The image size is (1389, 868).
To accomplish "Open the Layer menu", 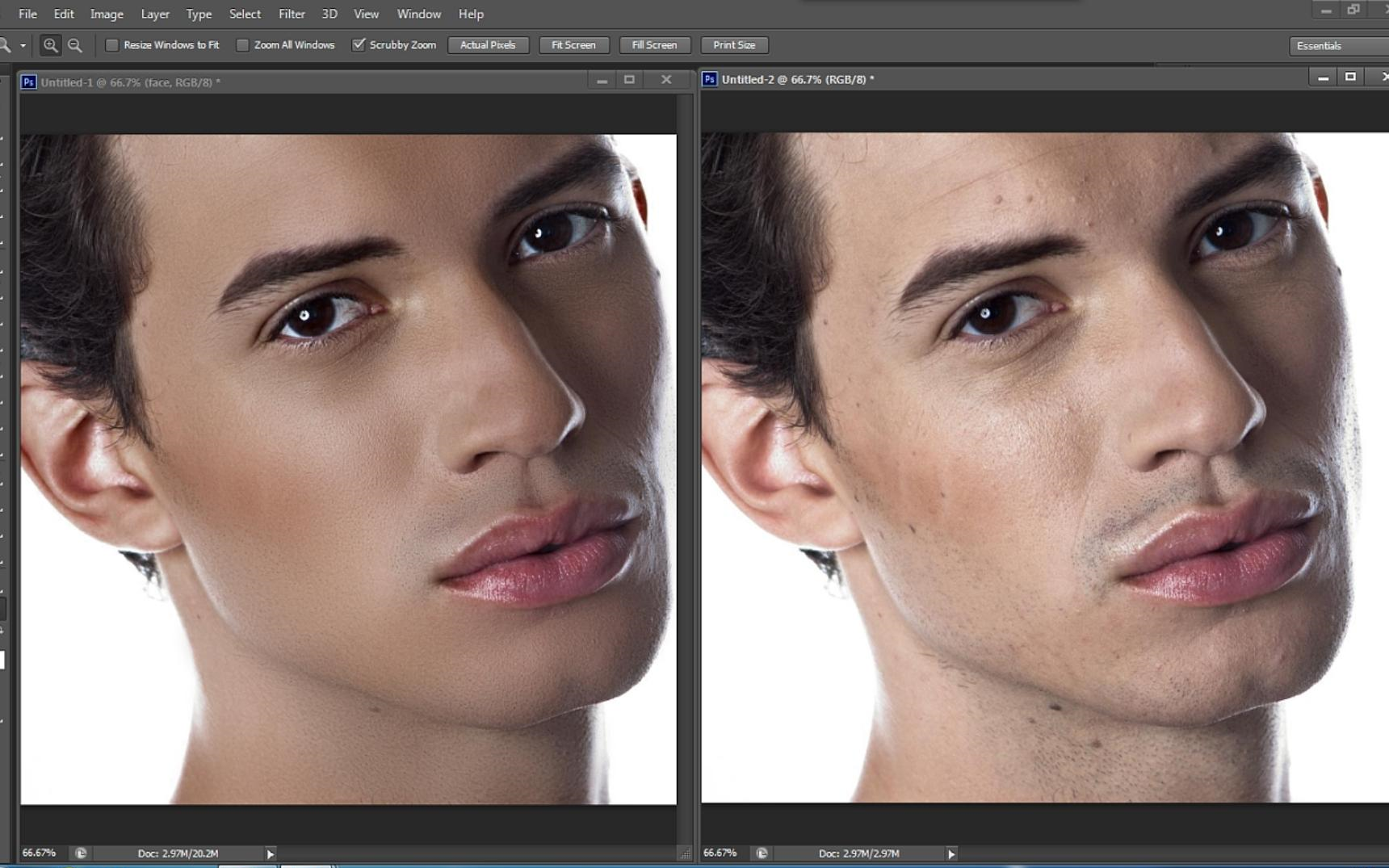I will (155, 14).
